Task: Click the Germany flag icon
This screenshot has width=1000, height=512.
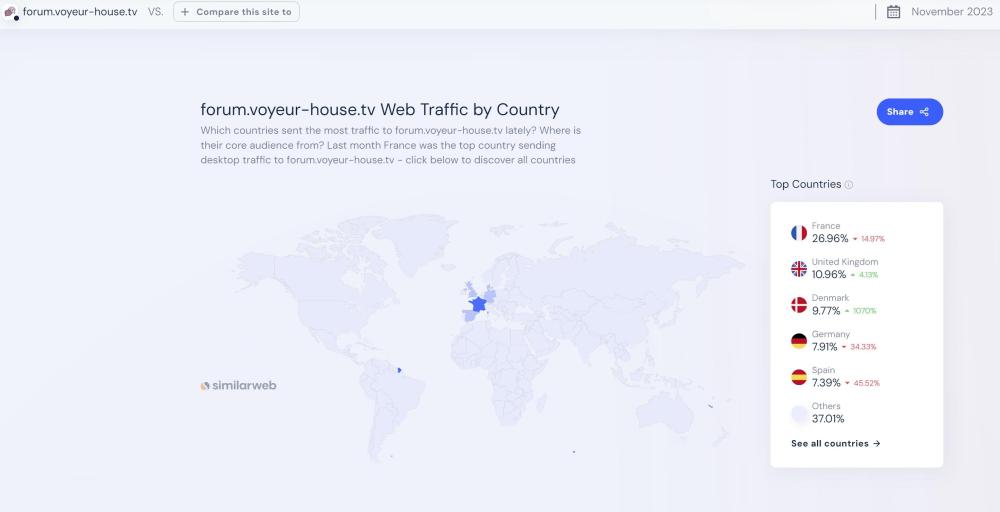Action: tap(798, 341)
